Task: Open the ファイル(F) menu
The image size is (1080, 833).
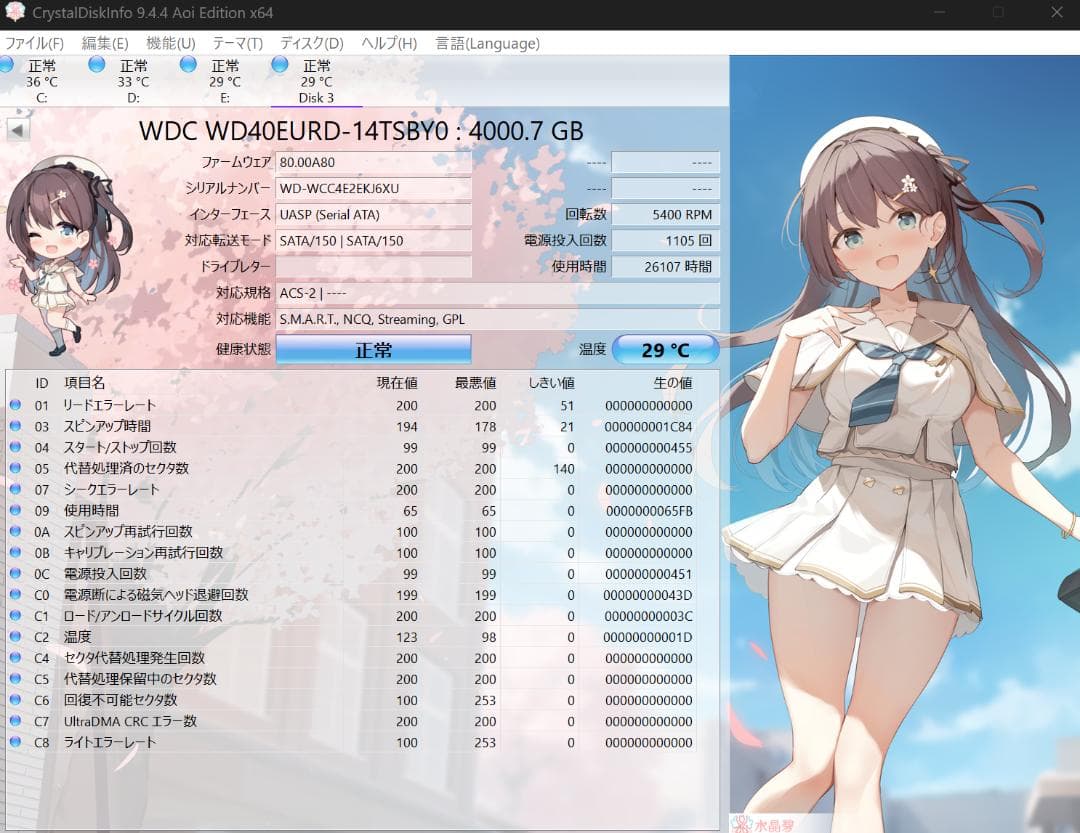Action: click(x=34, y=43)
